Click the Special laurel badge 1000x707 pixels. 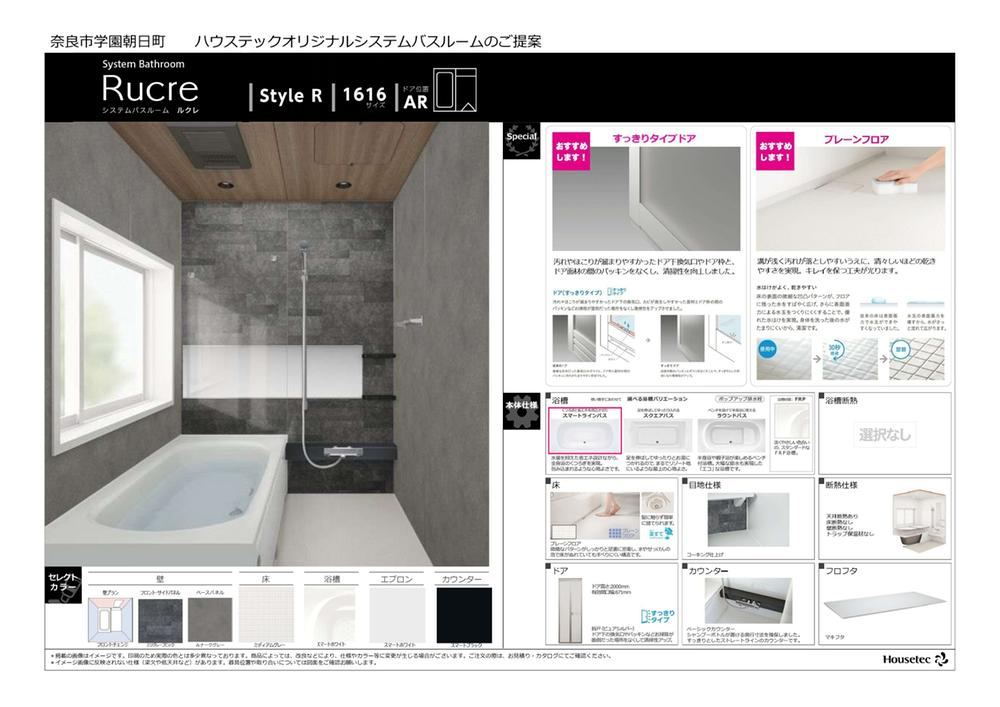(522, 141)
